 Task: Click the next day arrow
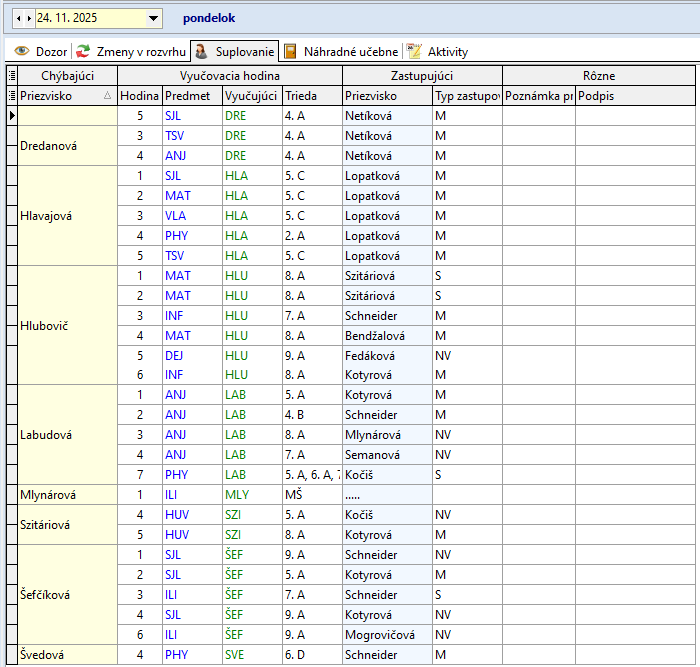point(28,18)
